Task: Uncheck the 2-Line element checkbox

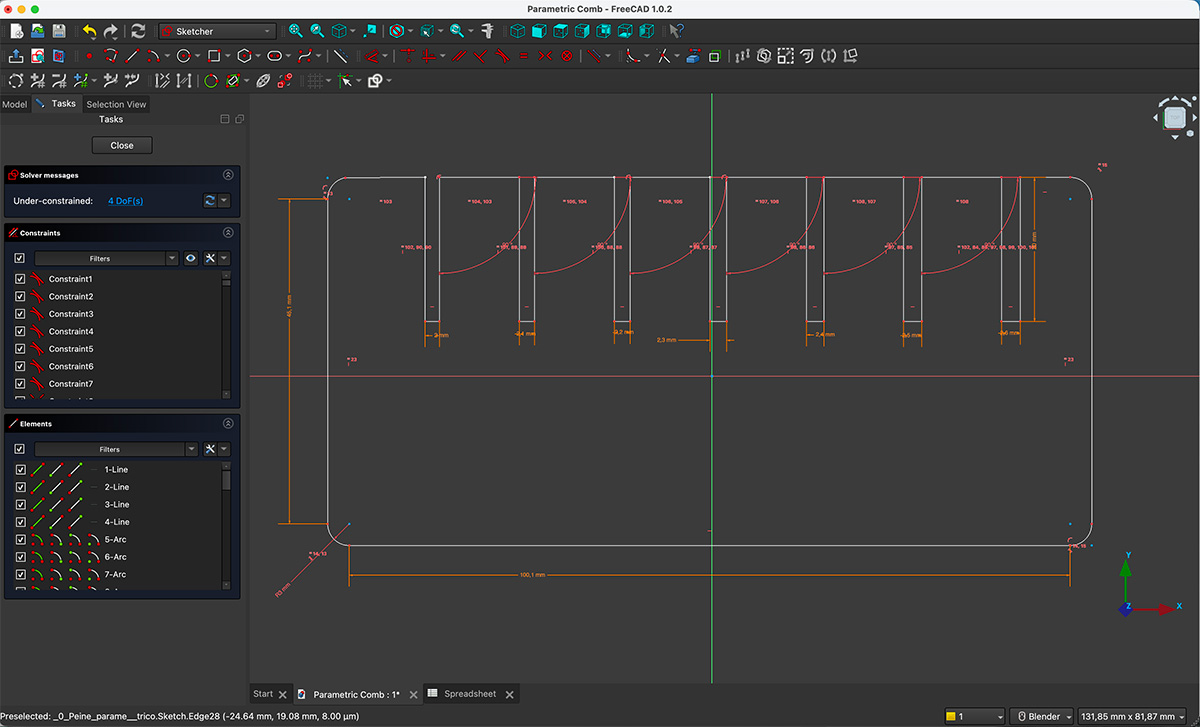Action: [x=20, y=487]
